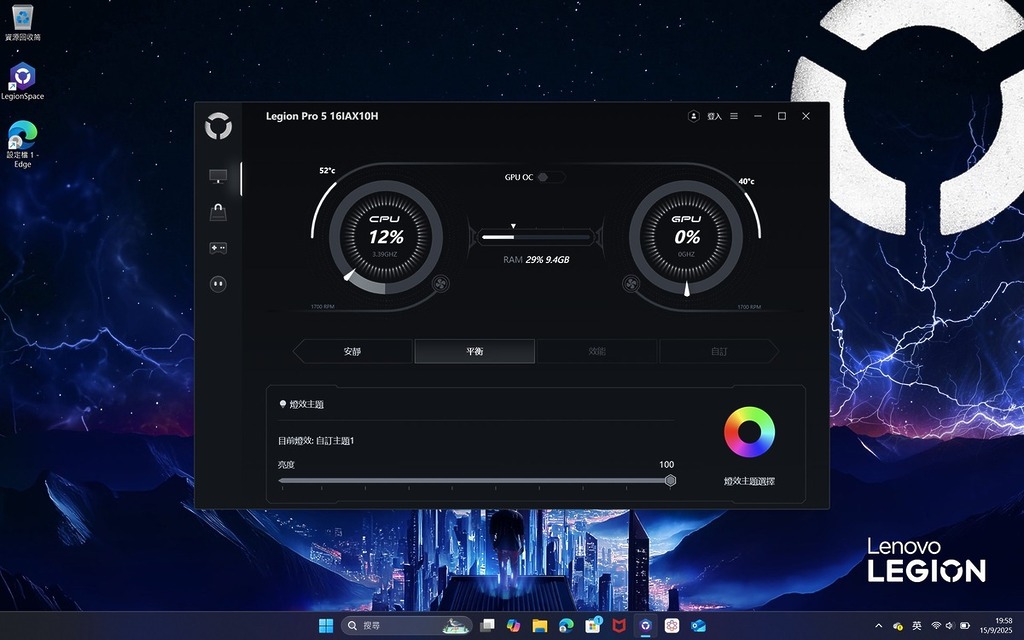This screenshot has height=640, width=1024.
Task: Click the 燈效主題 section heading
Action: point(306,405)
